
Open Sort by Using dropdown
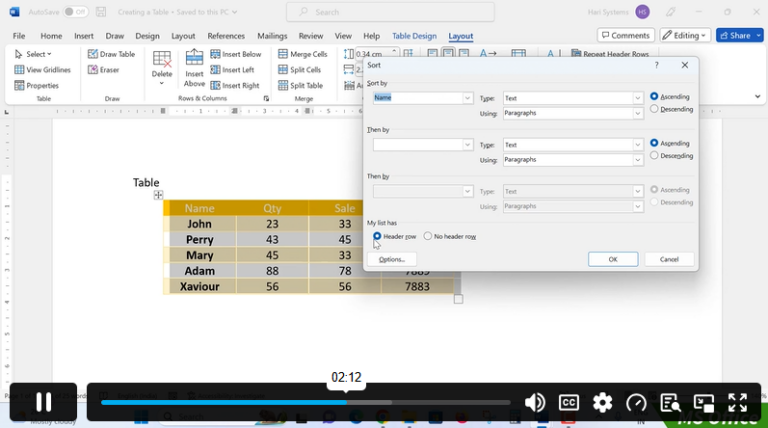(x=637, y=113)
